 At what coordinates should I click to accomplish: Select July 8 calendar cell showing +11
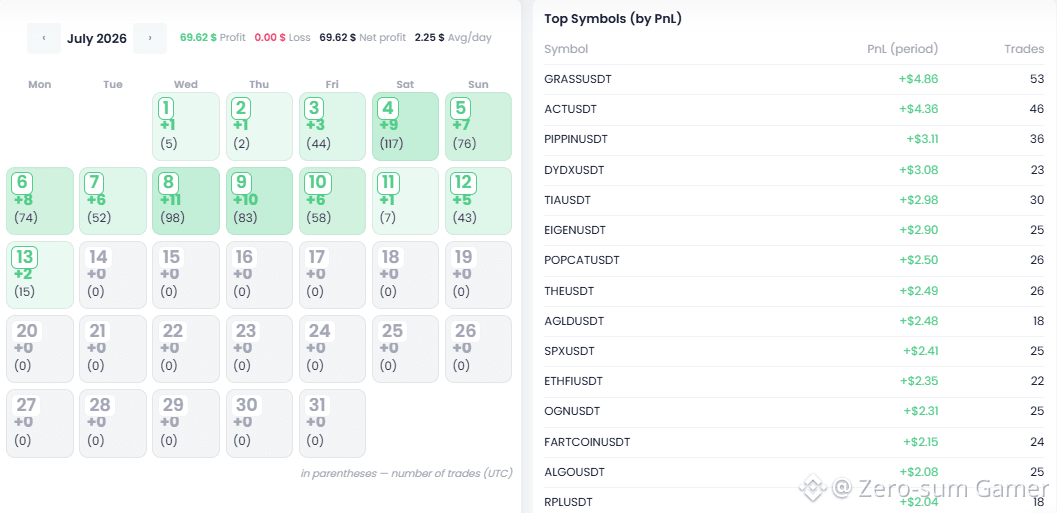[x=186, y=201]
